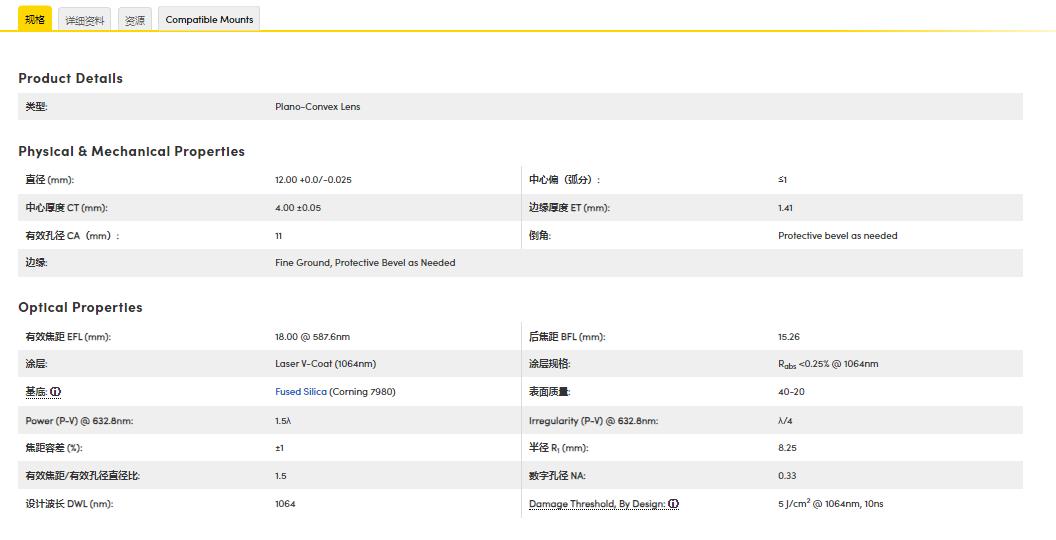
Task: Open the 详细资料 tab
Action: coord(85,20)
